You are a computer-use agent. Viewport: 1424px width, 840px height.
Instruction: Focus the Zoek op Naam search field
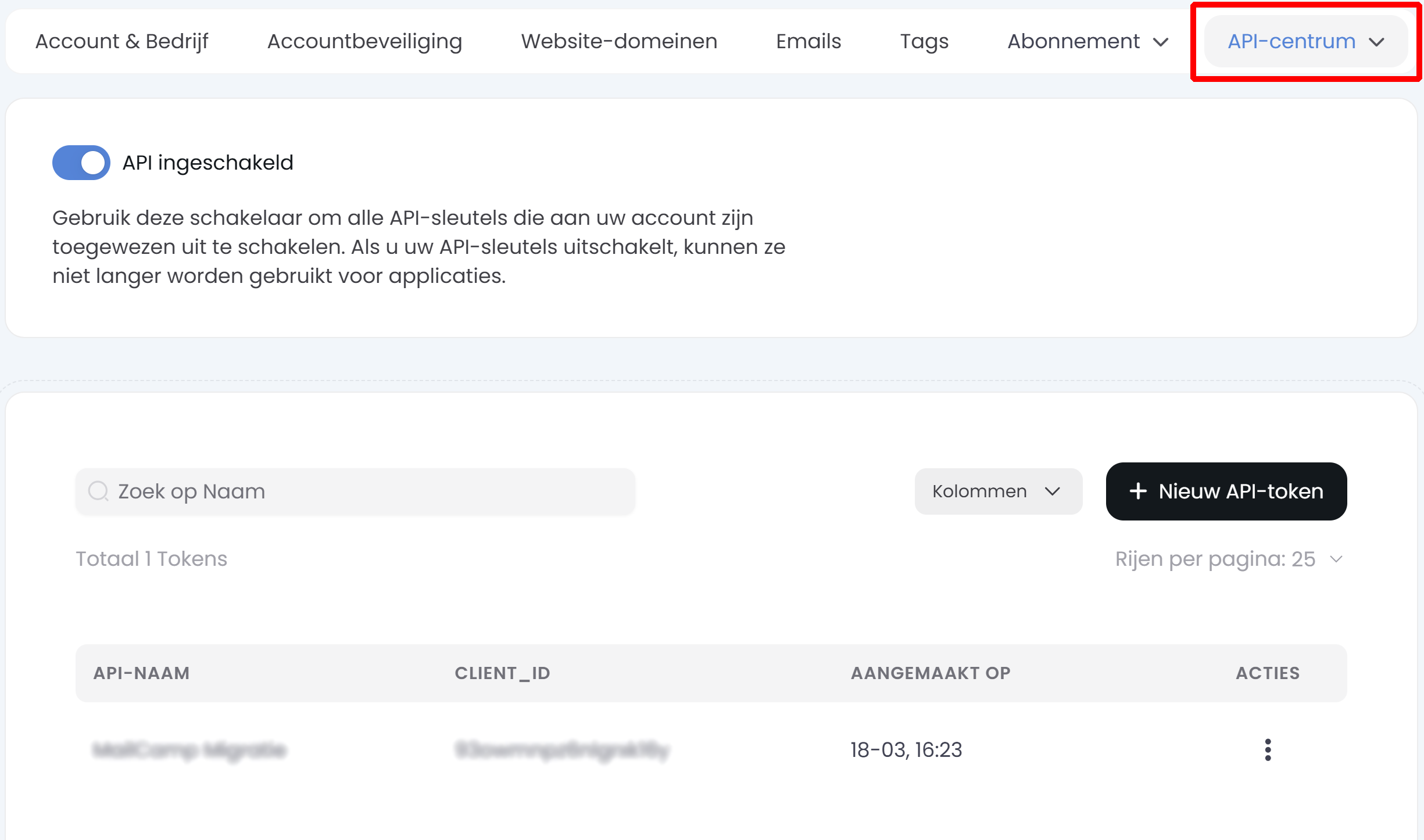coord(372,491)
